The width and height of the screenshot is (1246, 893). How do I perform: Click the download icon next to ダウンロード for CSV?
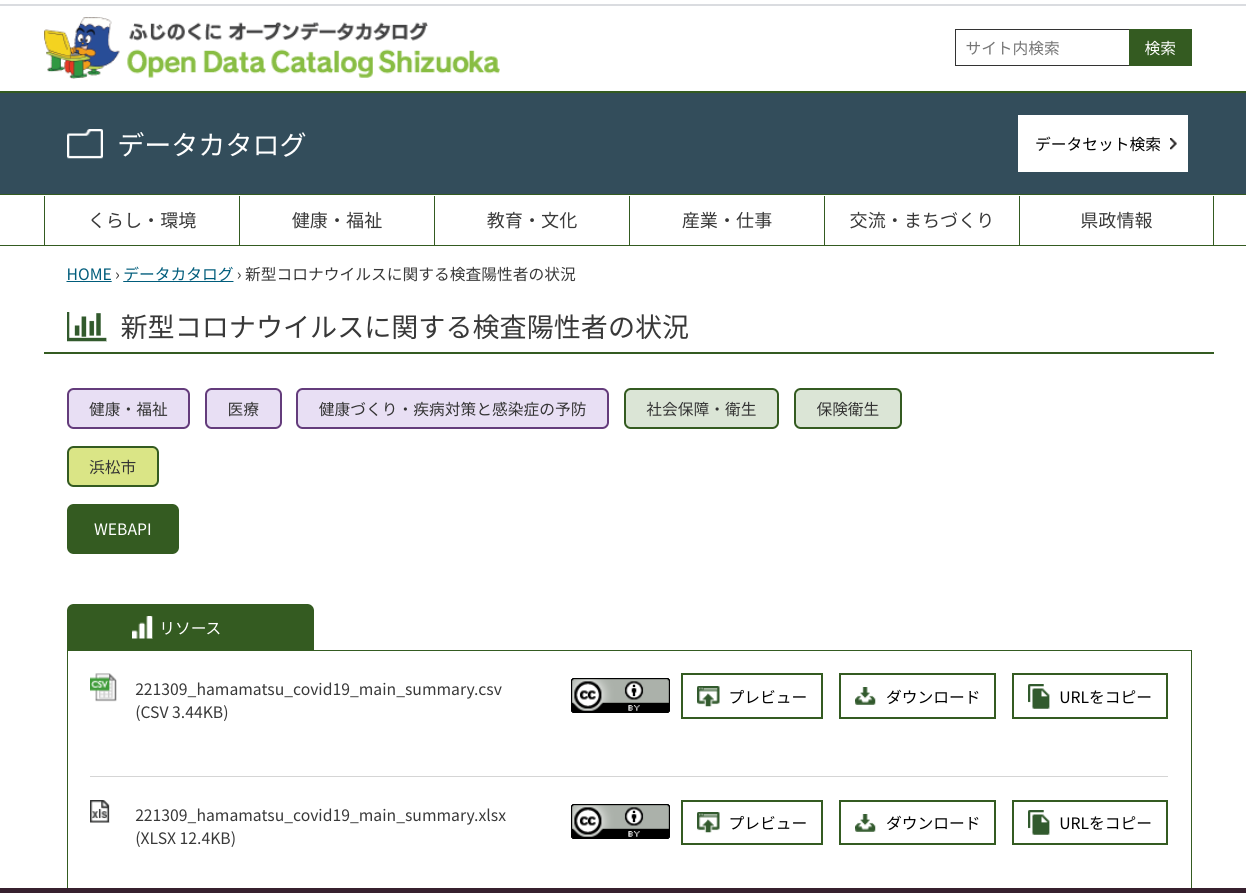tap(866, 695)
